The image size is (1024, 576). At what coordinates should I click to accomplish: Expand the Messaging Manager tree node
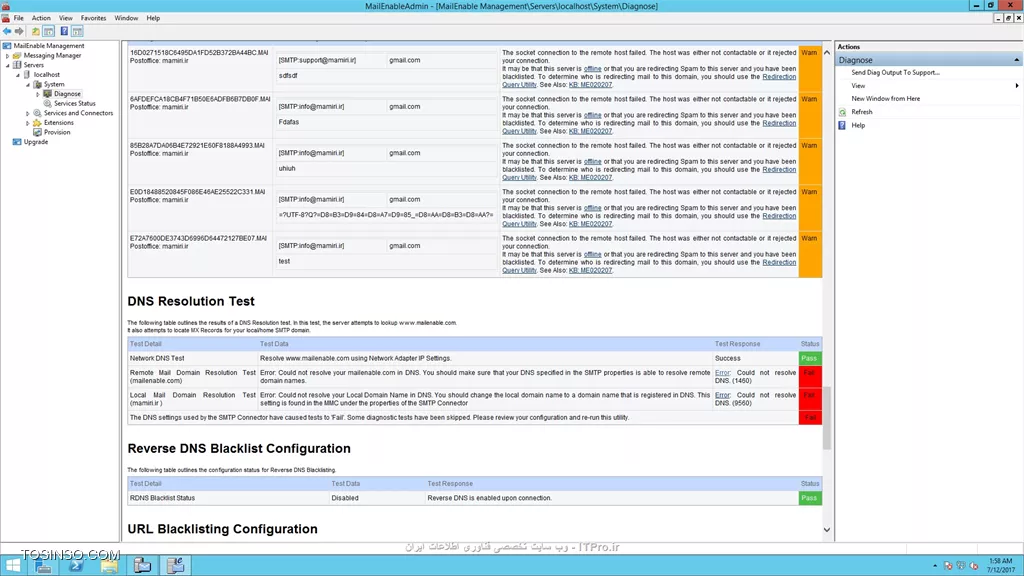click(x=8, y=56)
